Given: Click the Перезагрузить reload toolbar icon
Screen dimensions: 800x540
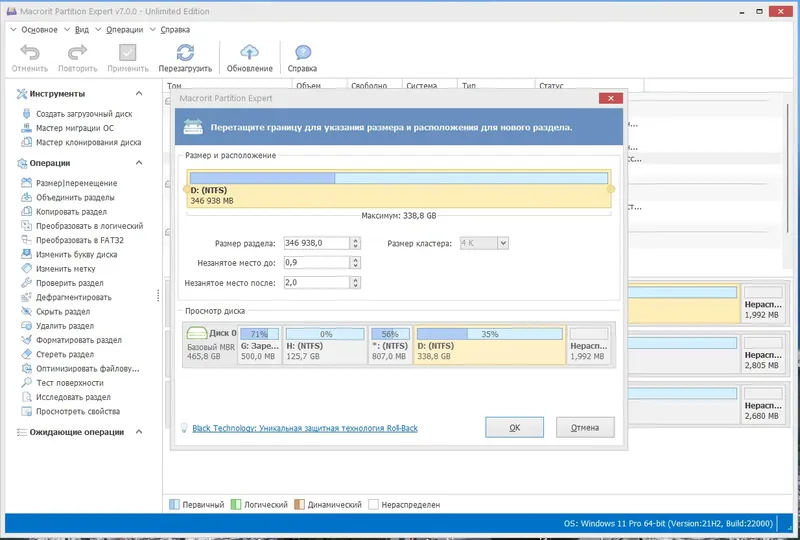Looking at the screenshot, I should click(185, 53).
